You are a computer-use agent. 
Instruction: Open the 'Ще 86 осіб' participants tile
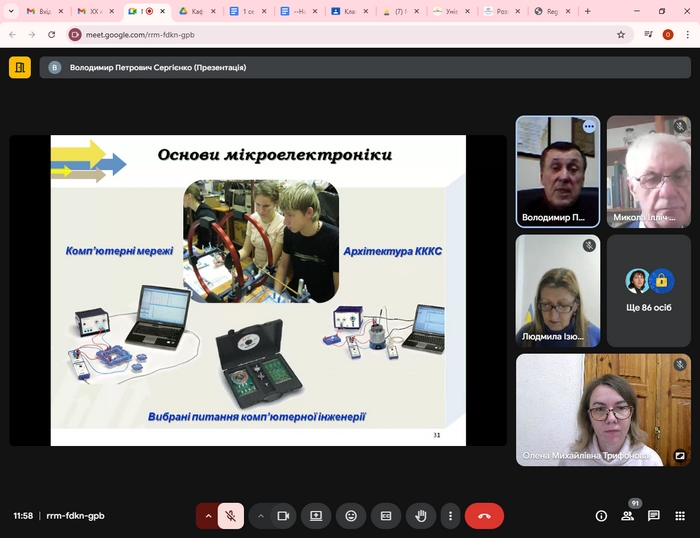(x=649, y=291)
